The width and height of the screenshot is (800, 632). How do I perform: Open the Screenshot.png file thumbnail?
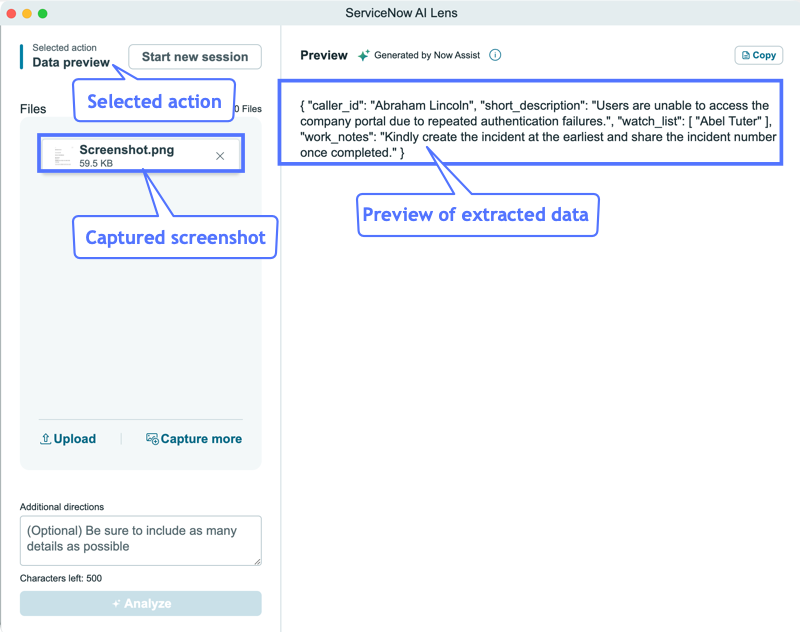coord(62,156)
